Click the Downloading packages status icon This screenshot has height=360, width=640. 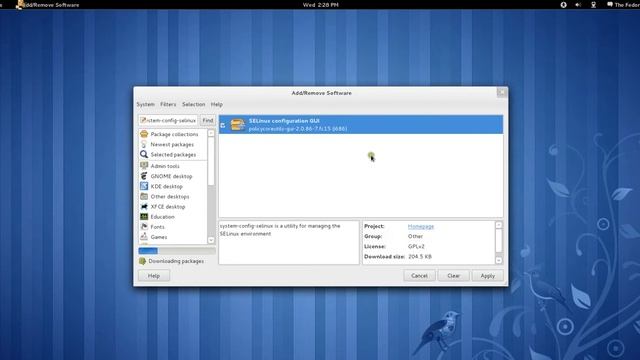[x=142, y=261]
